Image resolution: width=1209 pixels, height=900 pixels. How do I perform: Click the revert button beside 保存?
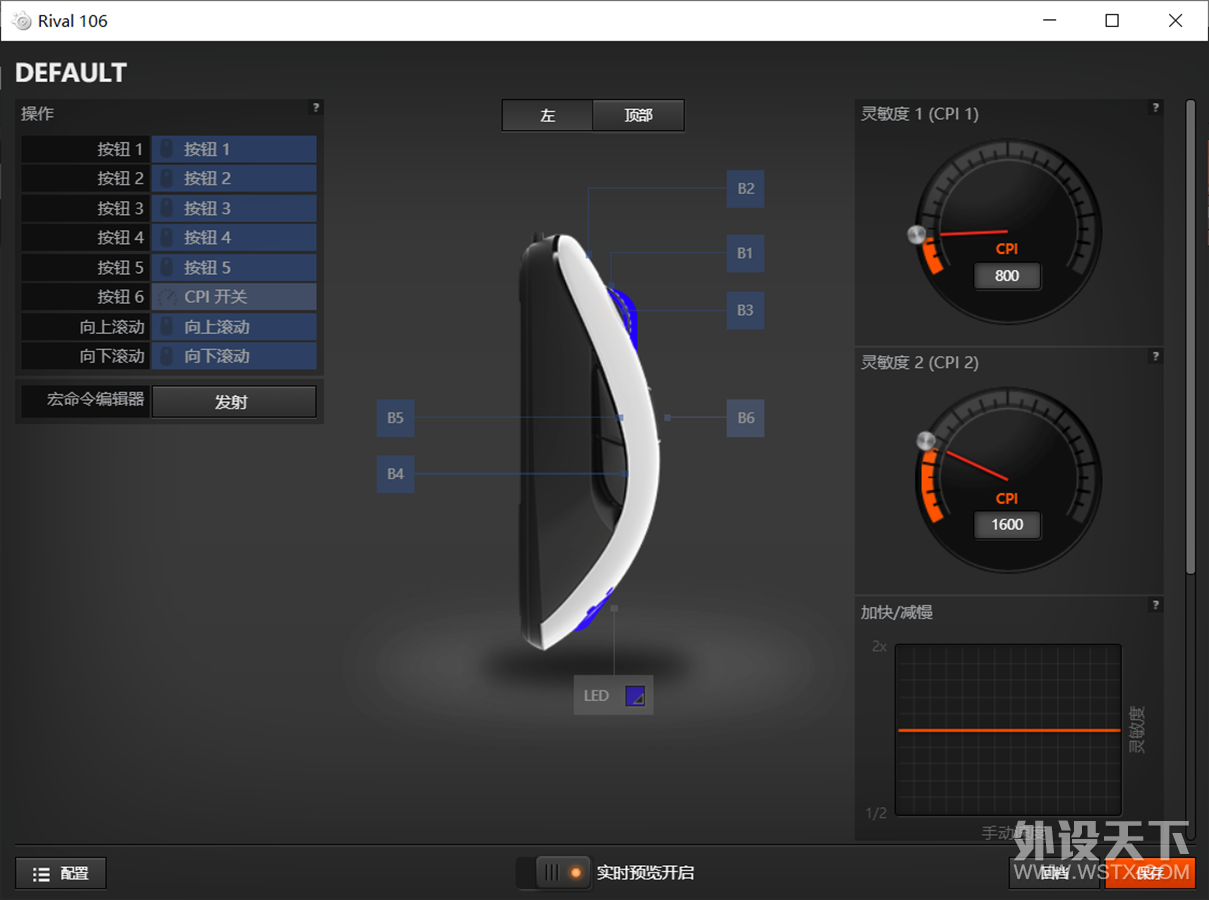coord(1054,873)
